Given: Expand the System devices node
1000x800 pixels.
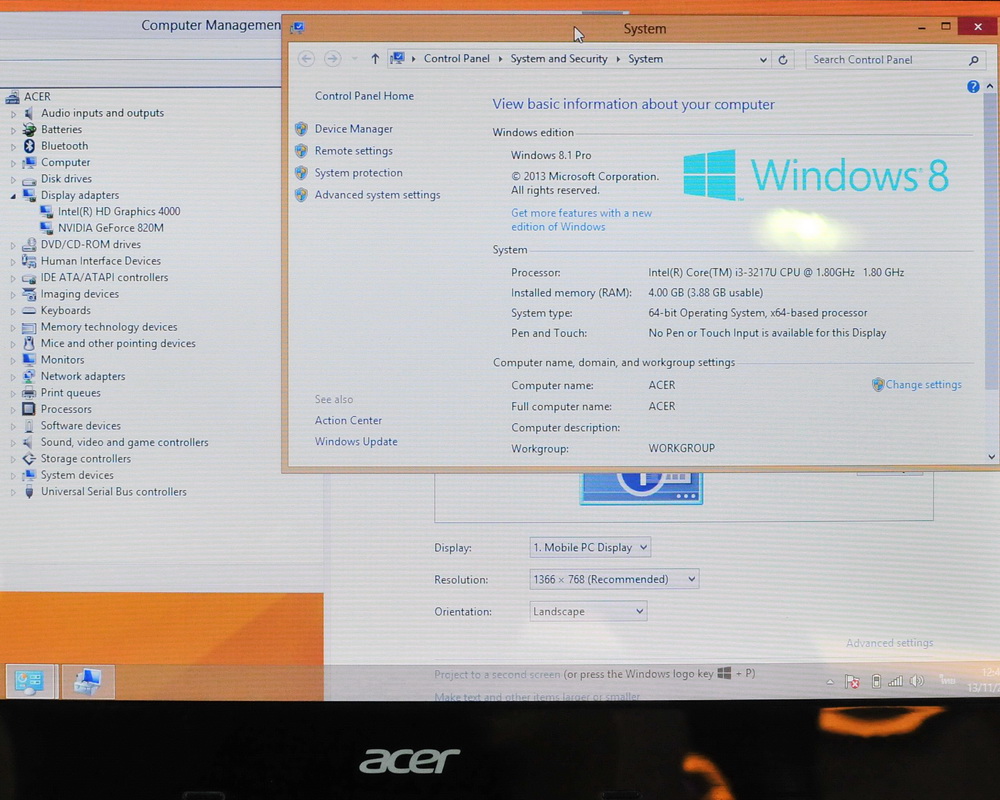Looking at the screenshot, I should point(13,476).
